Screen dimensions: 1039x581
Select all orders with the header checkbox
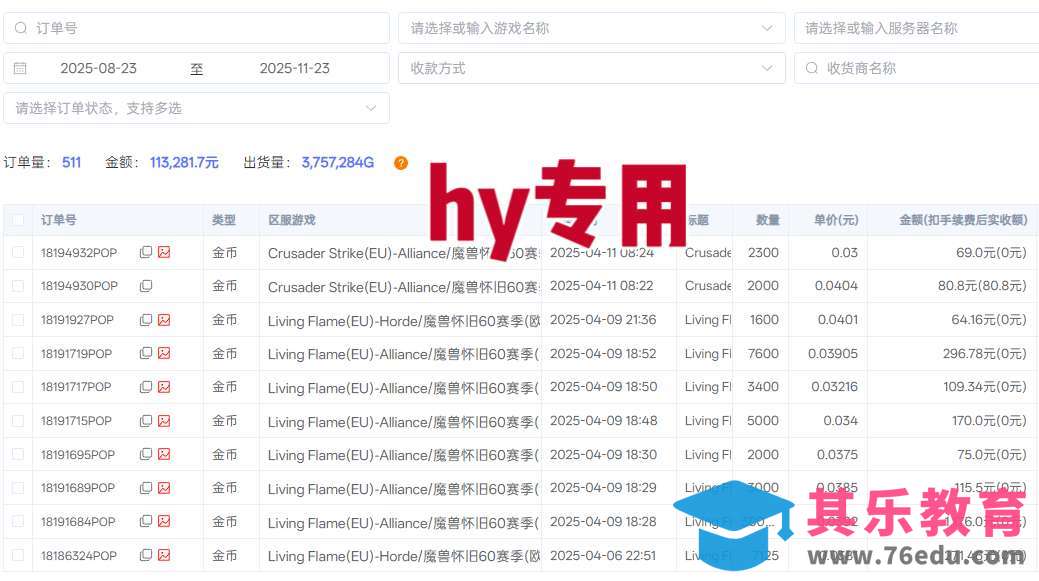17,219
